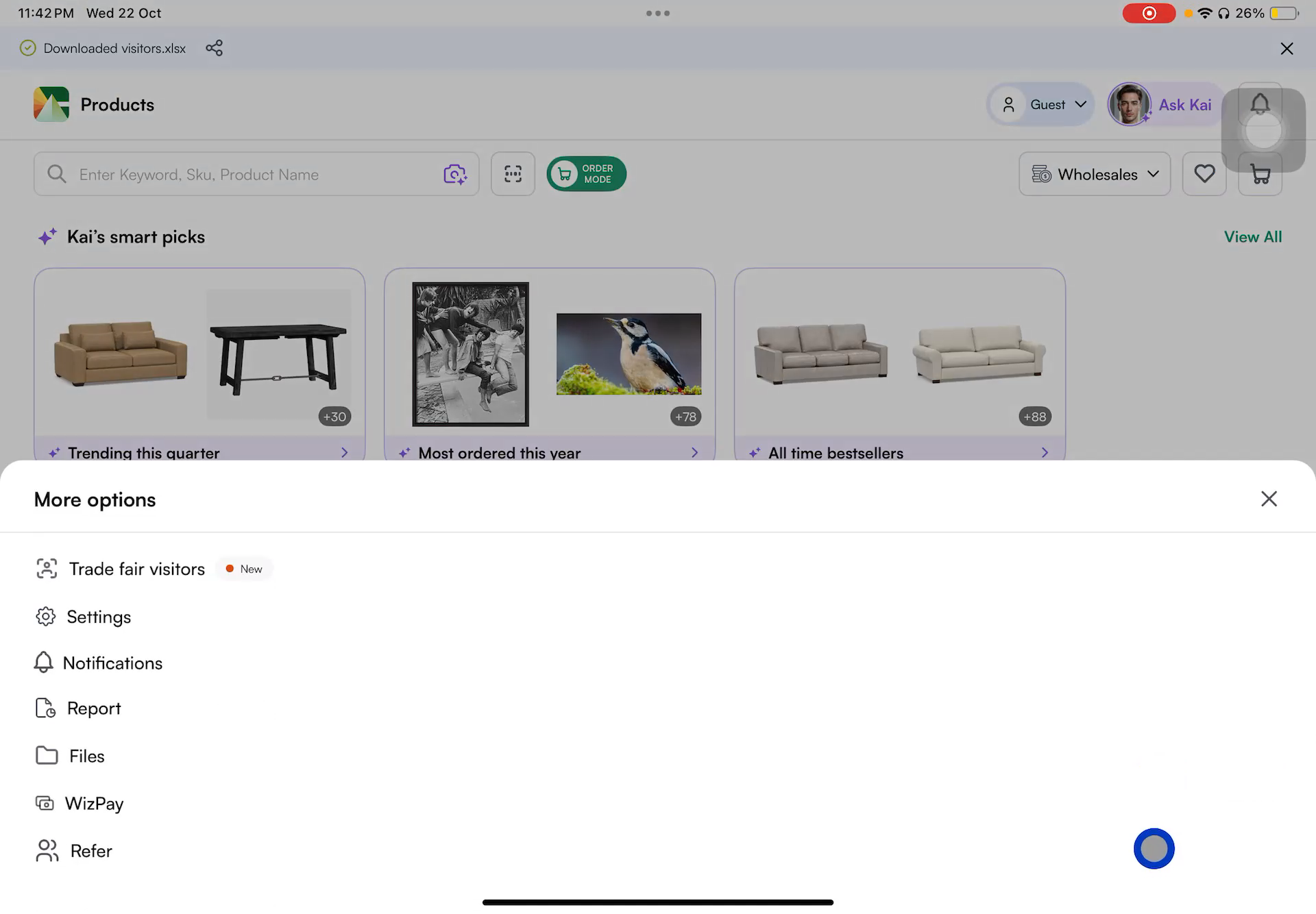Tap the AssistiveTouch blue circle
The height and width of the screenshot is (914, 1316).
(1154, 848)
